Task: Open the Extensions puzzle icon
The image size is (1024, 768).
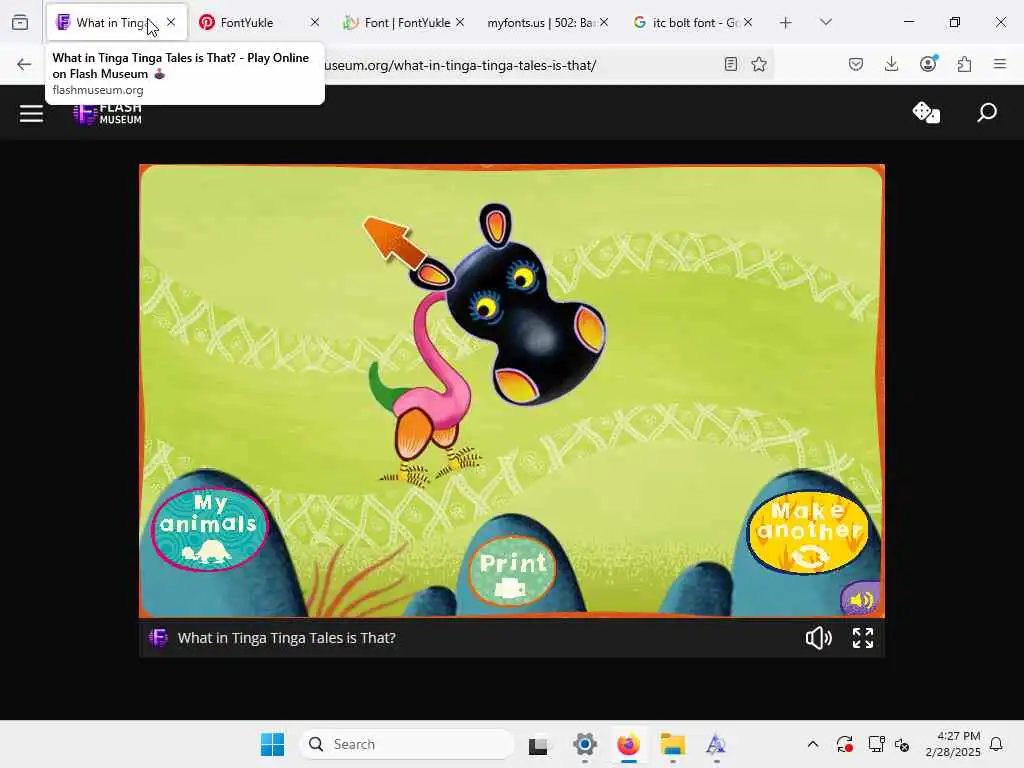Action: (964, 64)
